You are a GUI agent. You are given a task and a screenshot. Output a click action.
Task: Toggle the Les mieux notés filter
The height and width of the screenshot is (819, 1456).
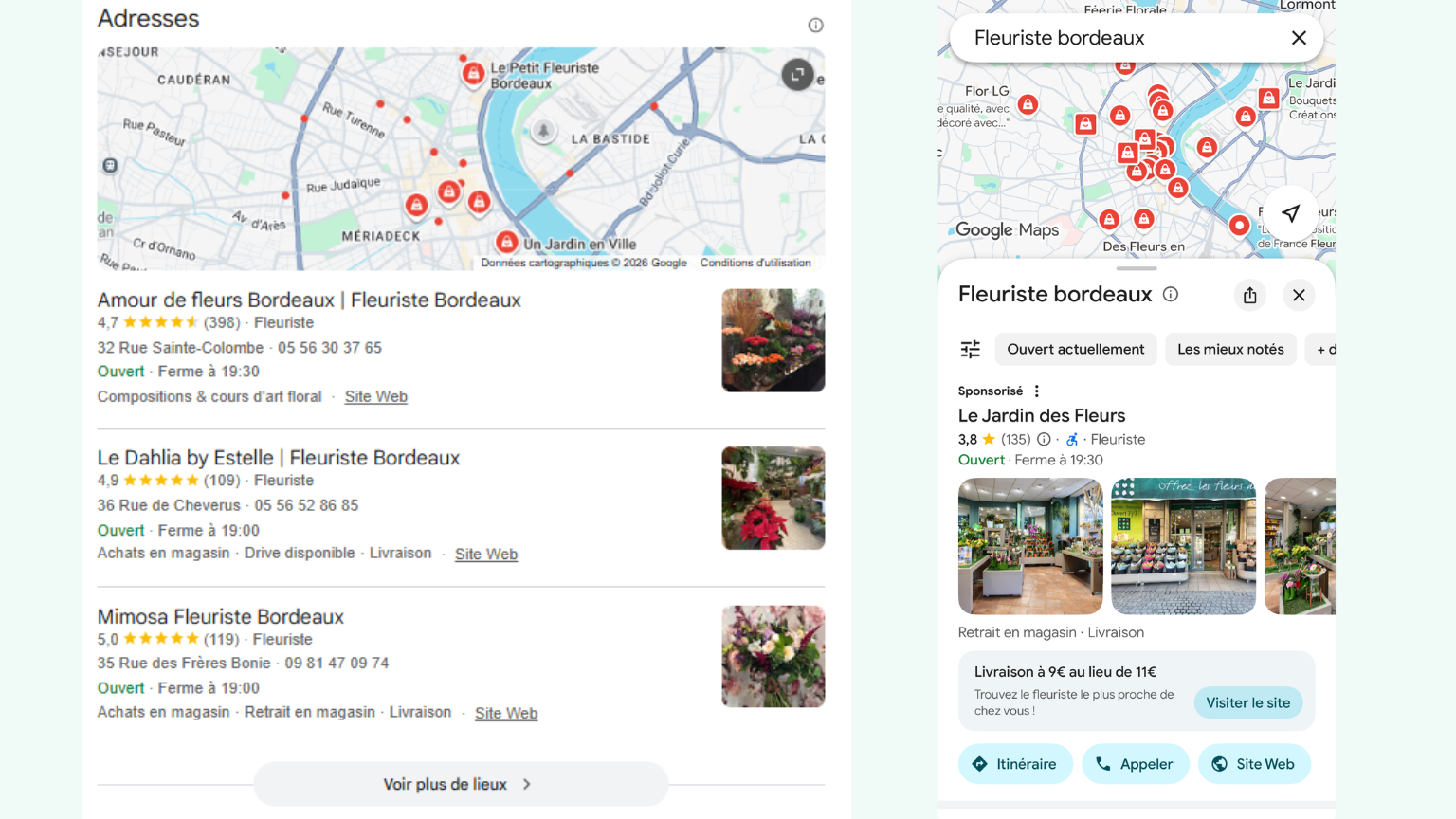tap(1230, 349)
